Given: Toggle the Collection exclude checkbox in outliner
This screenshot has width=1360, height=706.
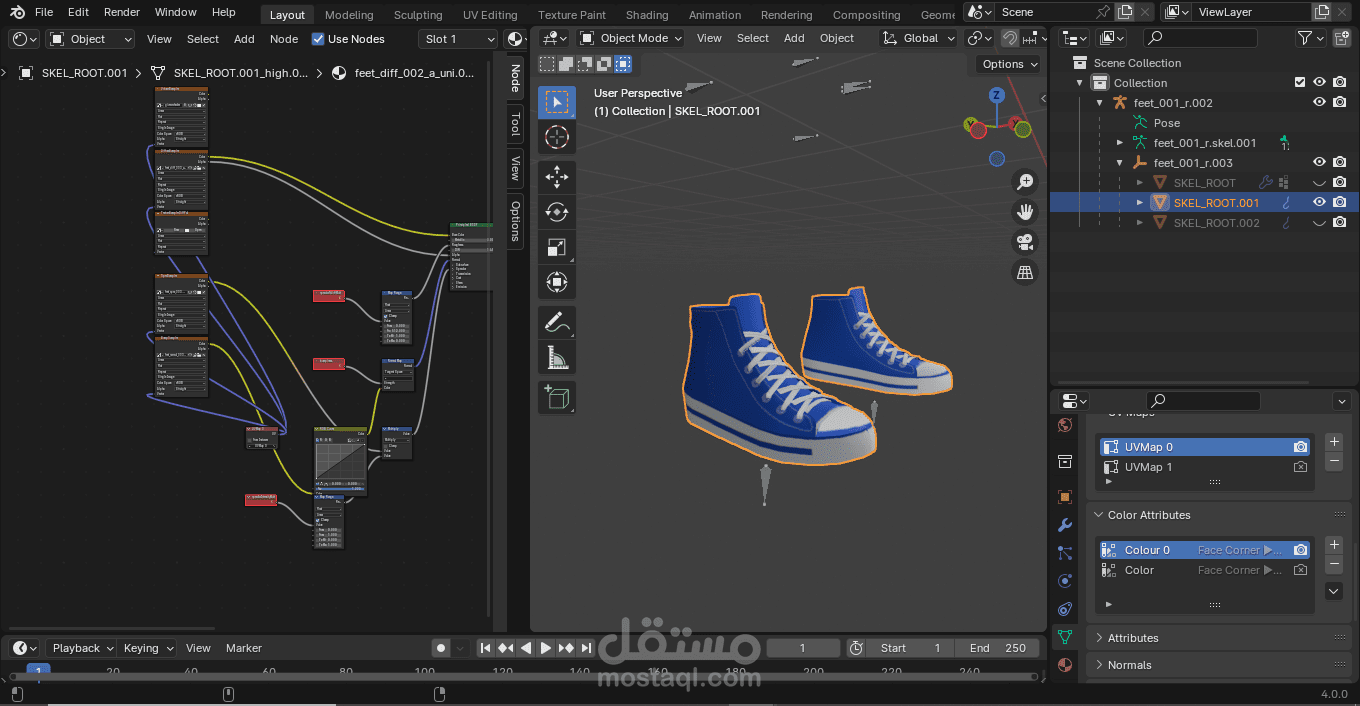Looking at the screenshot, I should tap(1300, 83).
